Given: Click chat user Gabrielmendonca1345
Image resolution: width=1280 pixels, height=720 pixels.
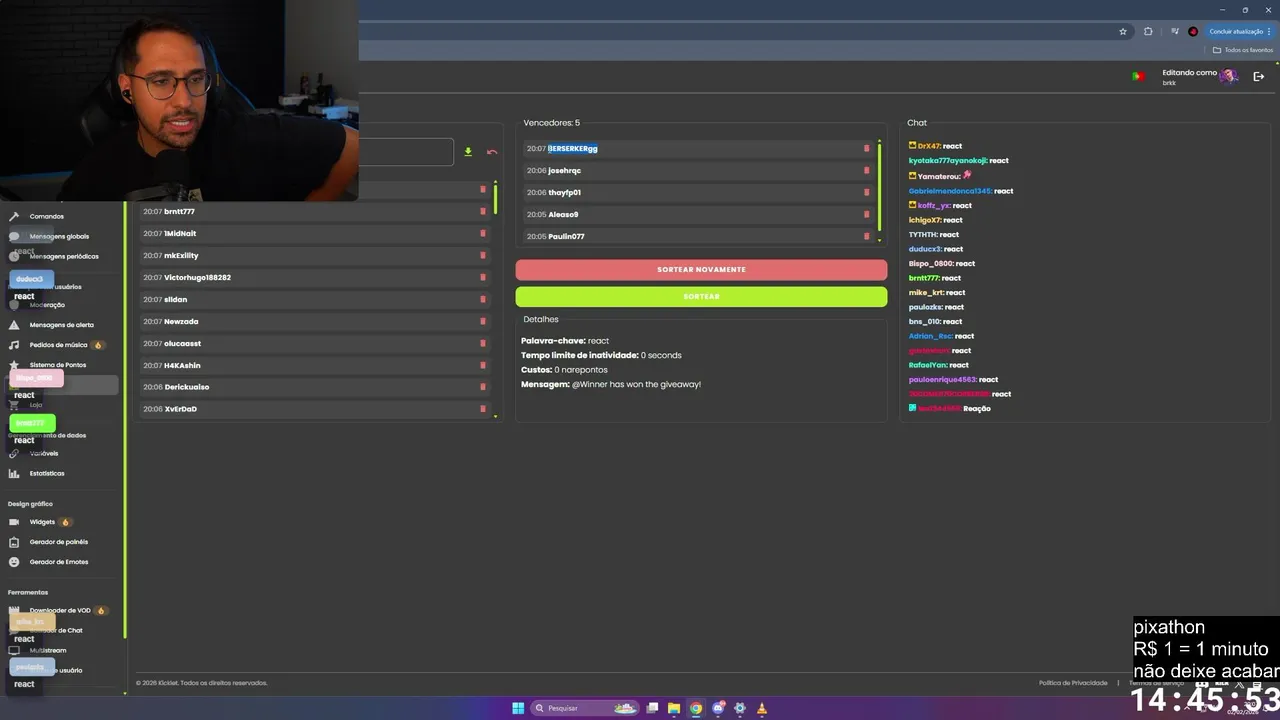Looking at the screenshot, I should click(x=950, y=191).
